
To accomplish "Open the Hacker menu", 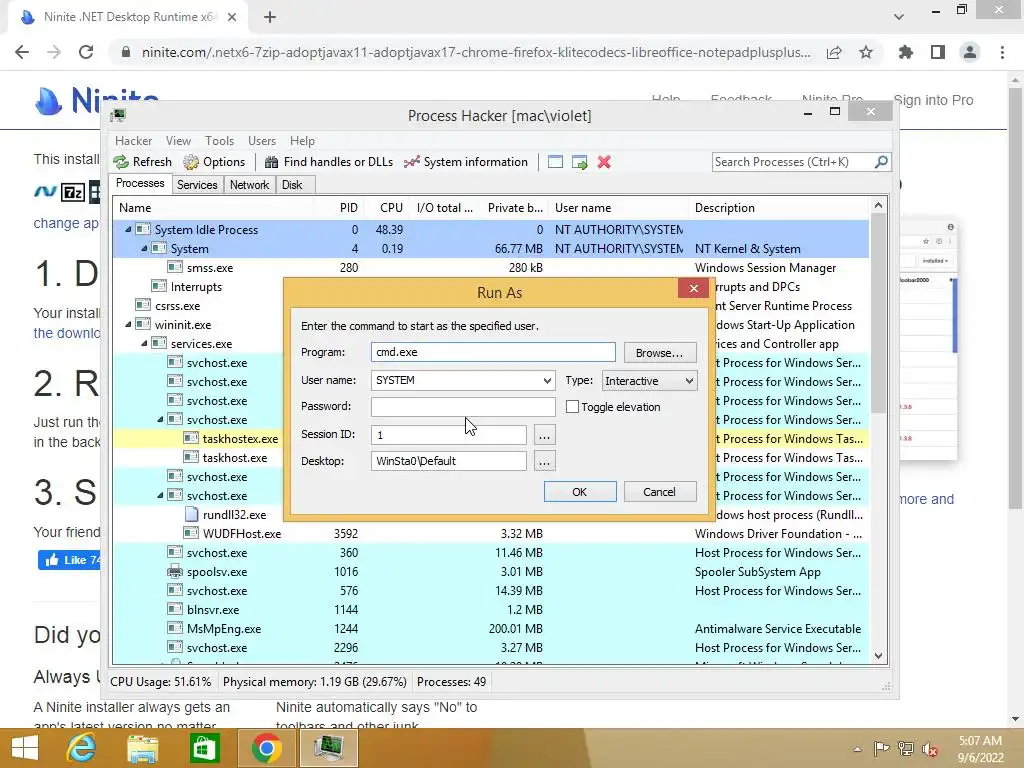I will click(x=133, y=140).
